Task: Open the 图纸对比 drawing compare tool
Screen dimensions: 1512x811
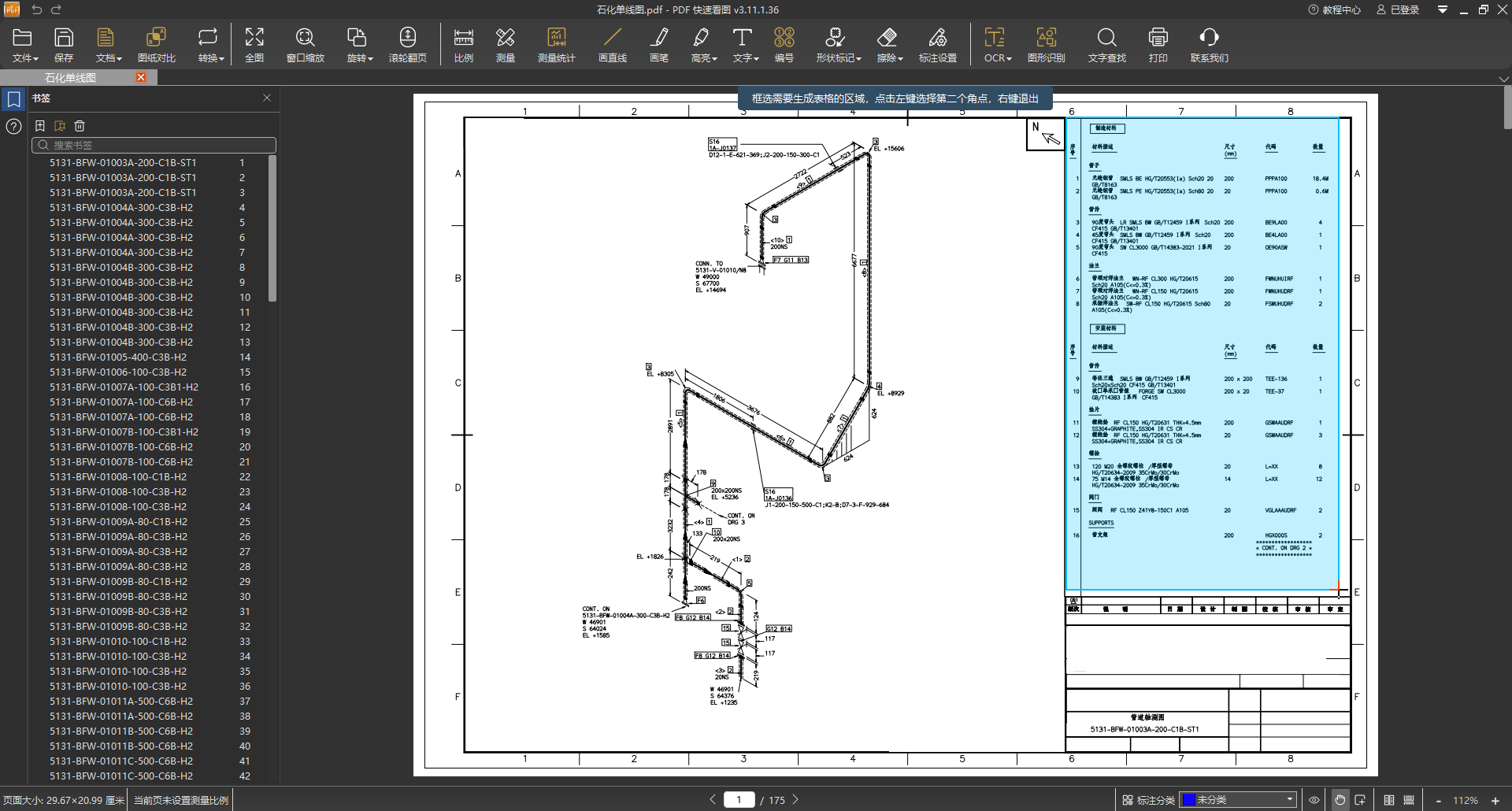Action: [x=156, y=45]
